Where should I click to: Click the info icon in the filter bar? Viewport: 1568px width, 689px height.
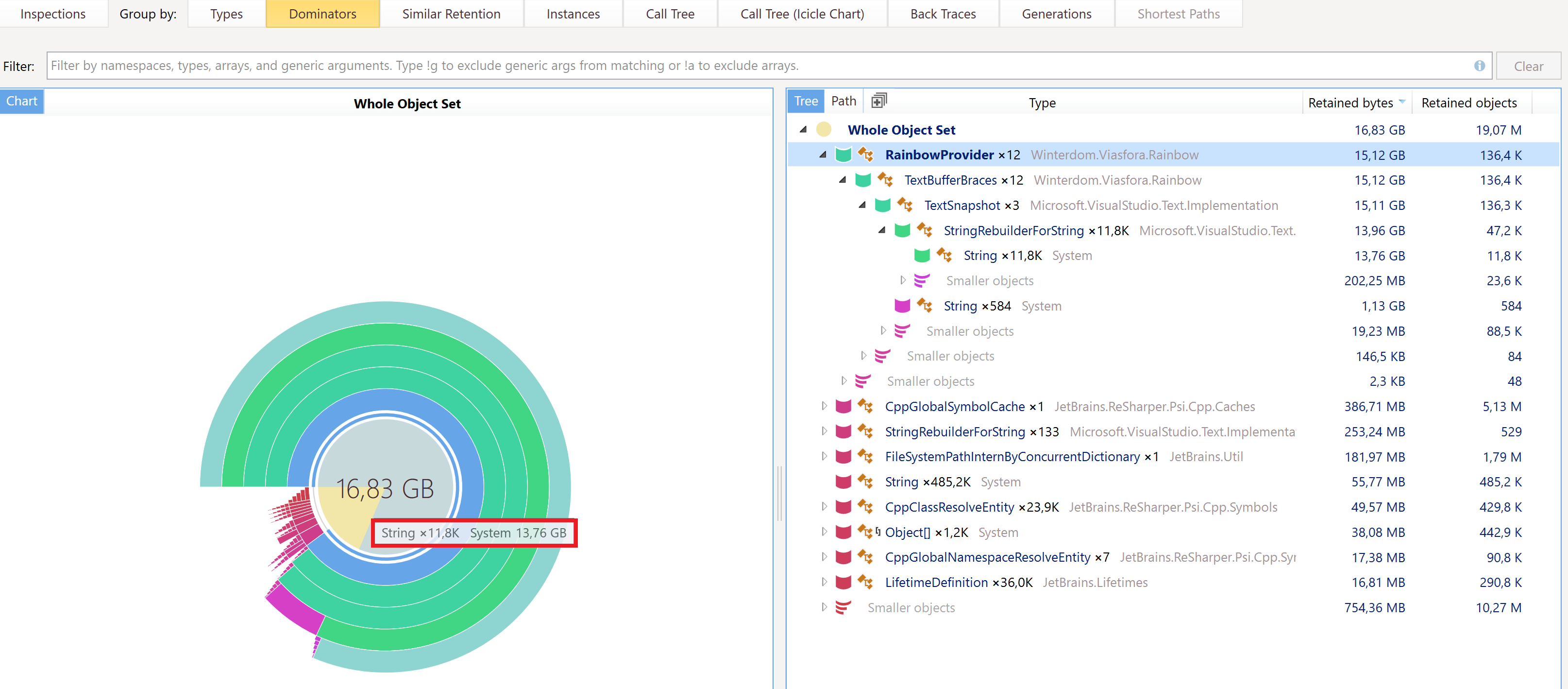(1480, 66)
